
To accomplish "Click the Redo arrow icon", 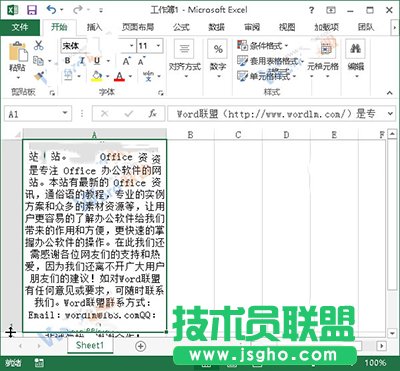I will [x=78, y=10].
